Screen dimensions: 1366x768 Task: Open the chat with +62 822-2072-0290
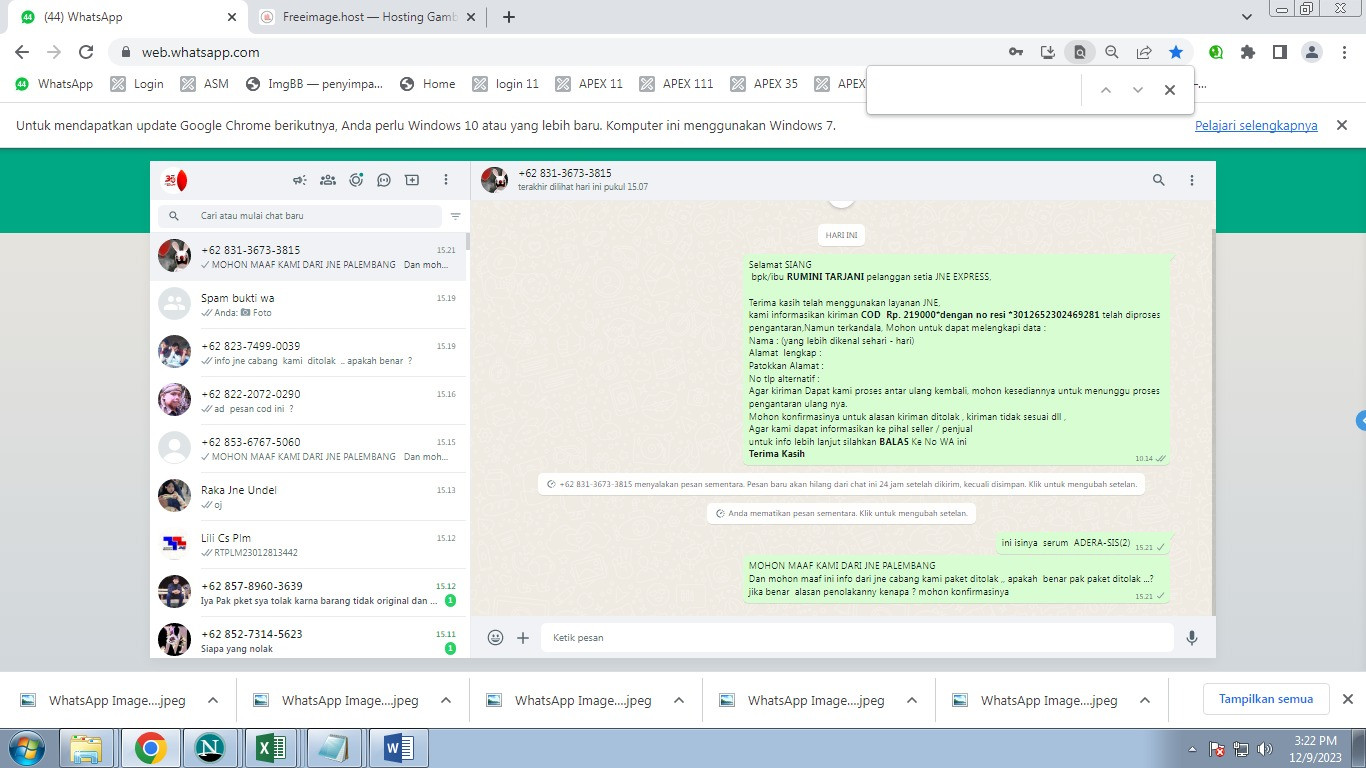(x=308, y=401)
